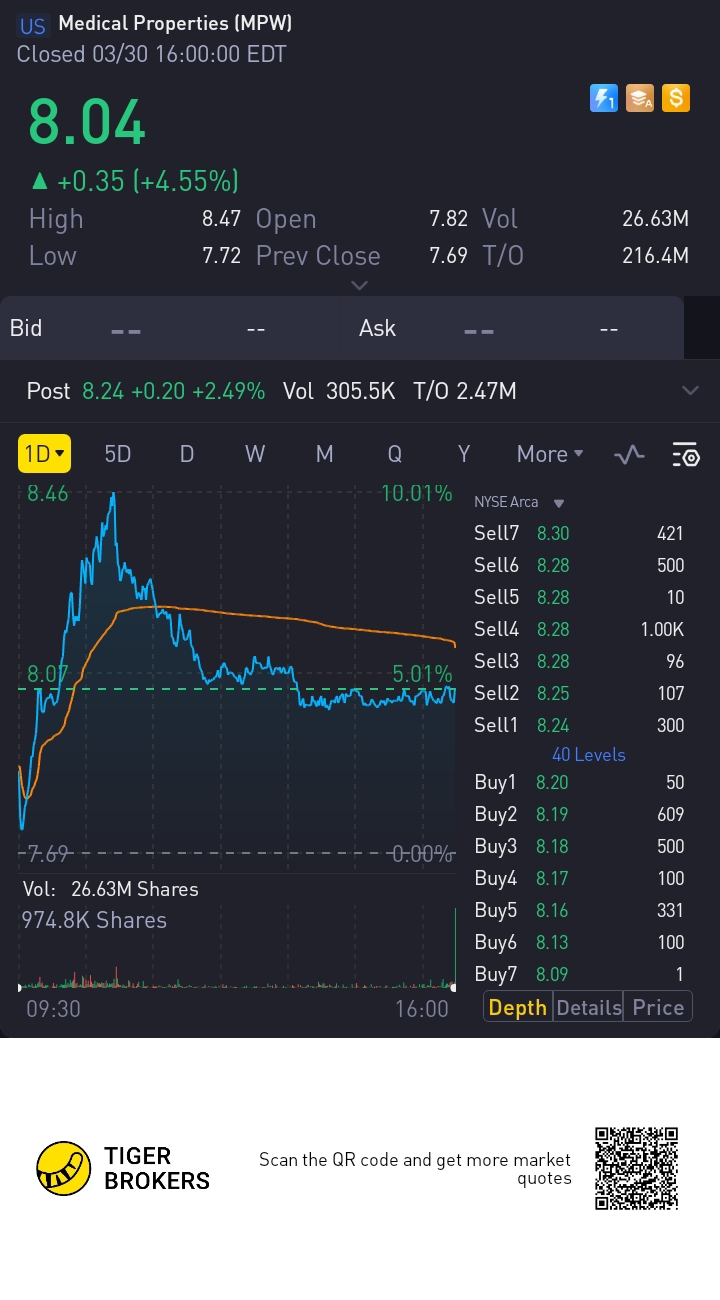Viewport: 720px width, 1300px height.
Task: Tap the blue lightning bolt badge icon
Action: tap(604, 98)
